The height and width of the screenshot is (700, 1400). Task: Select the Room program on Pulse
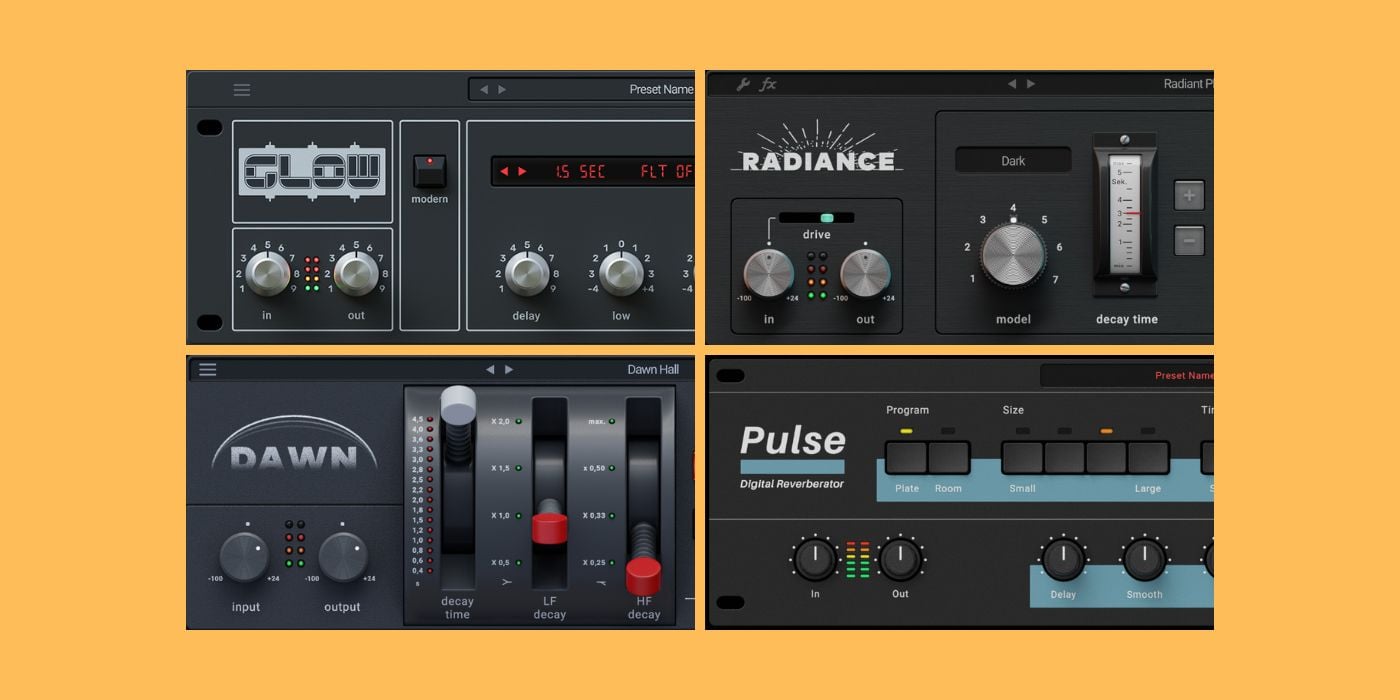pyautogui.click(x=946, y=455)
